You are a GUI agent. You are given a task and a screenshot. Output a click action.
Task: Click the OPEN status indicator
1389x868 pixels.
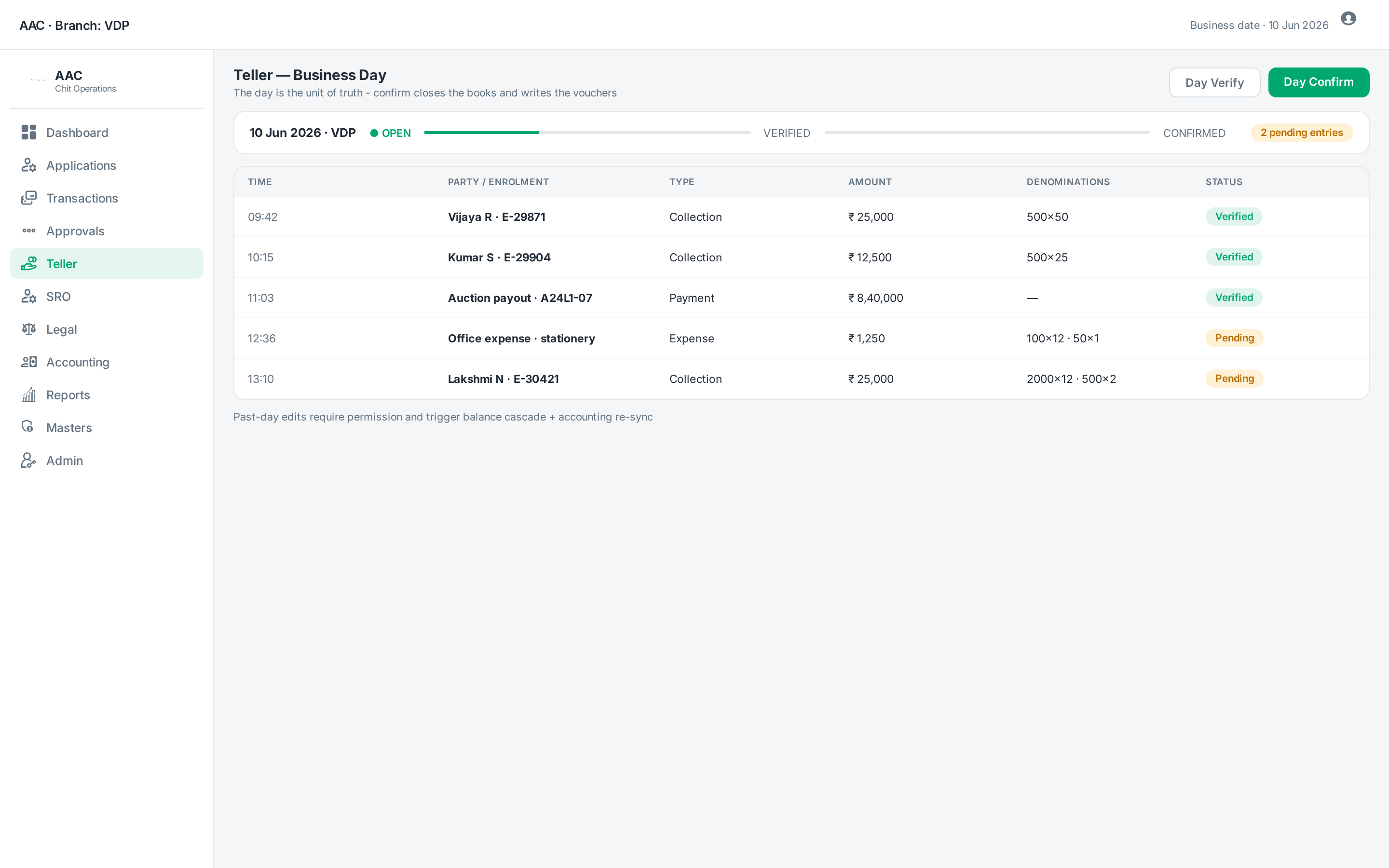pos(390,133)
